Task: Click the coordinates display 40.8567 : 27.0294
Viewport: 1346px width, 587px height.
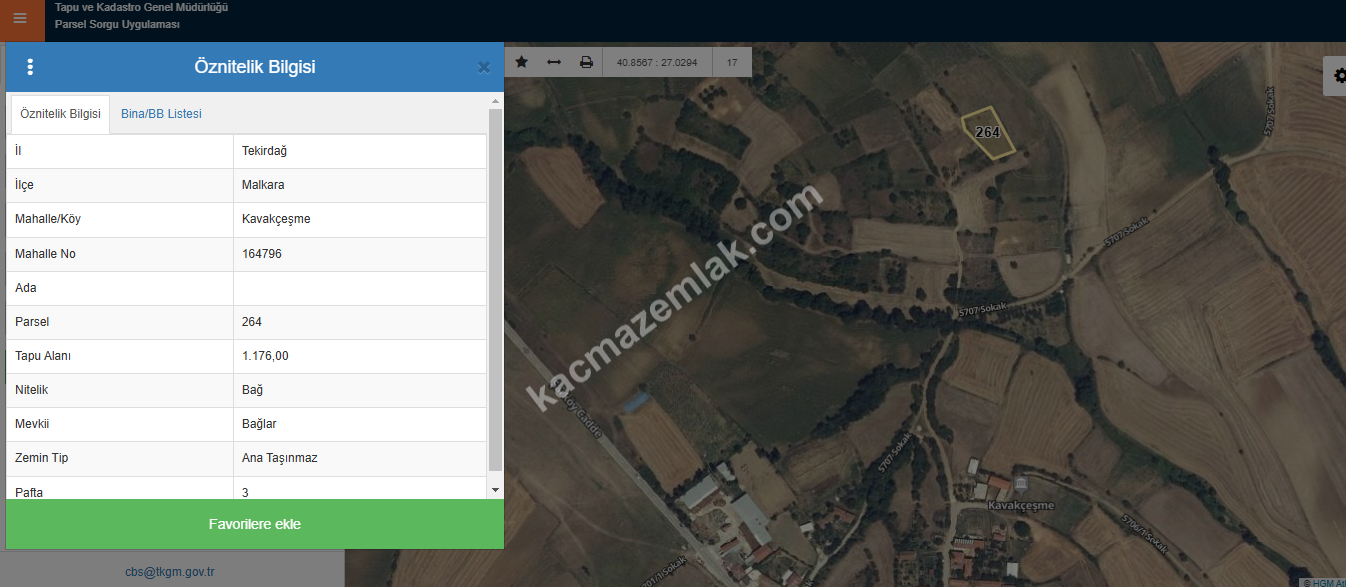Action: point(657,62)
